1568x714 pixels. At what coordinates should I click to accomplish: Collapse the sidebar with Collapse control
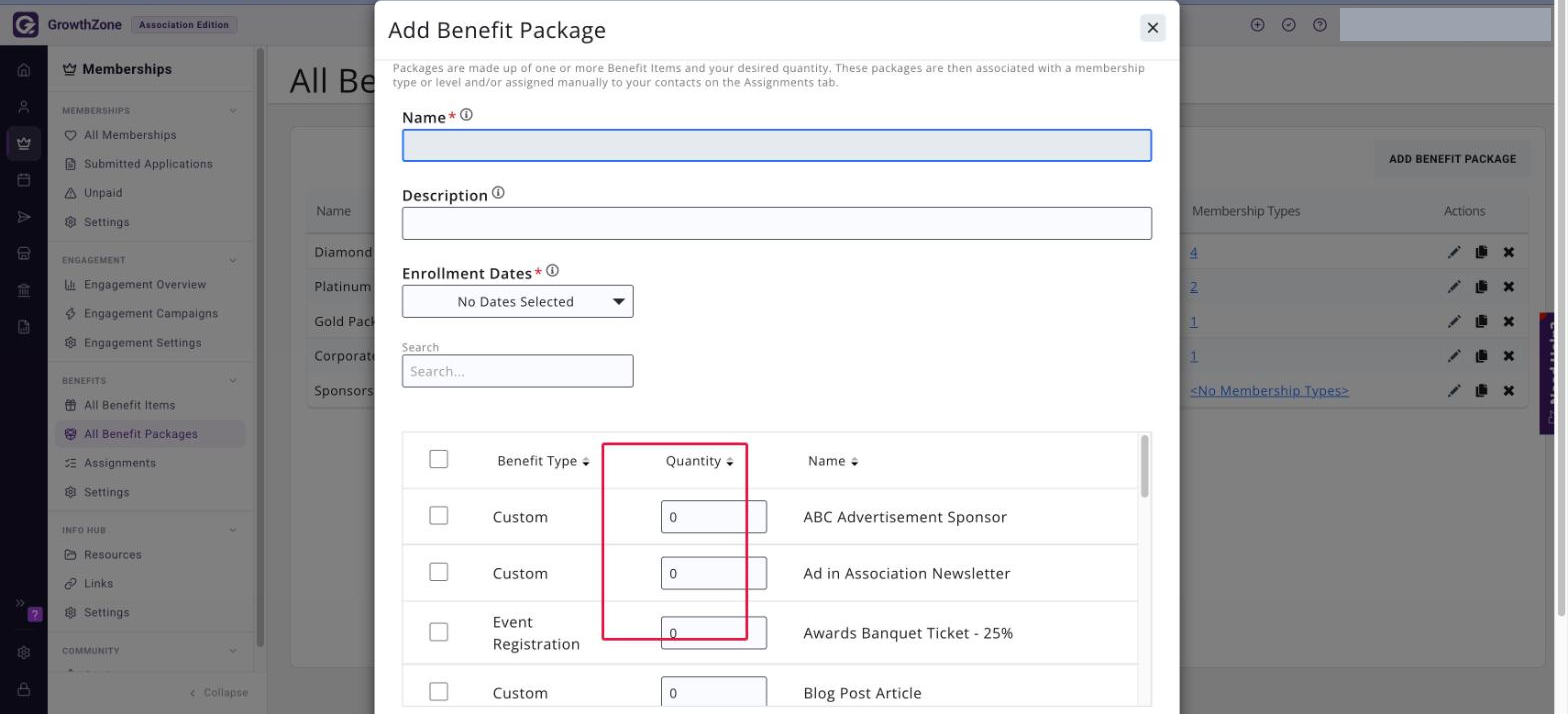(218, 692)
